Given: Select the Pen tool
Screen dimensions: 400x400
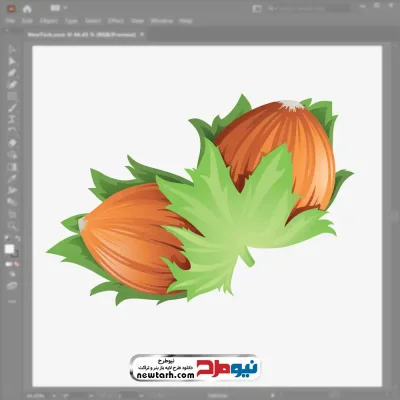Looking at the screenshot, I should point(12,73).
